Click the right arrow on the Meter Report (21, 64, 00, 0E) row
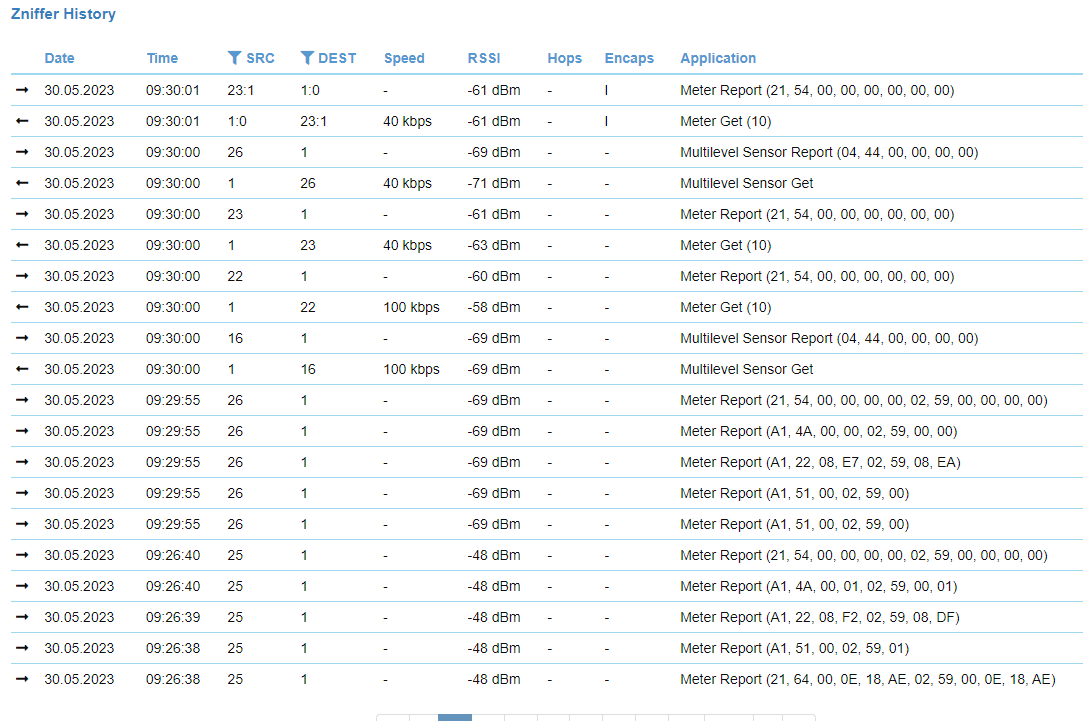This screenshot has width=1083, height=721. coord(22,679)
